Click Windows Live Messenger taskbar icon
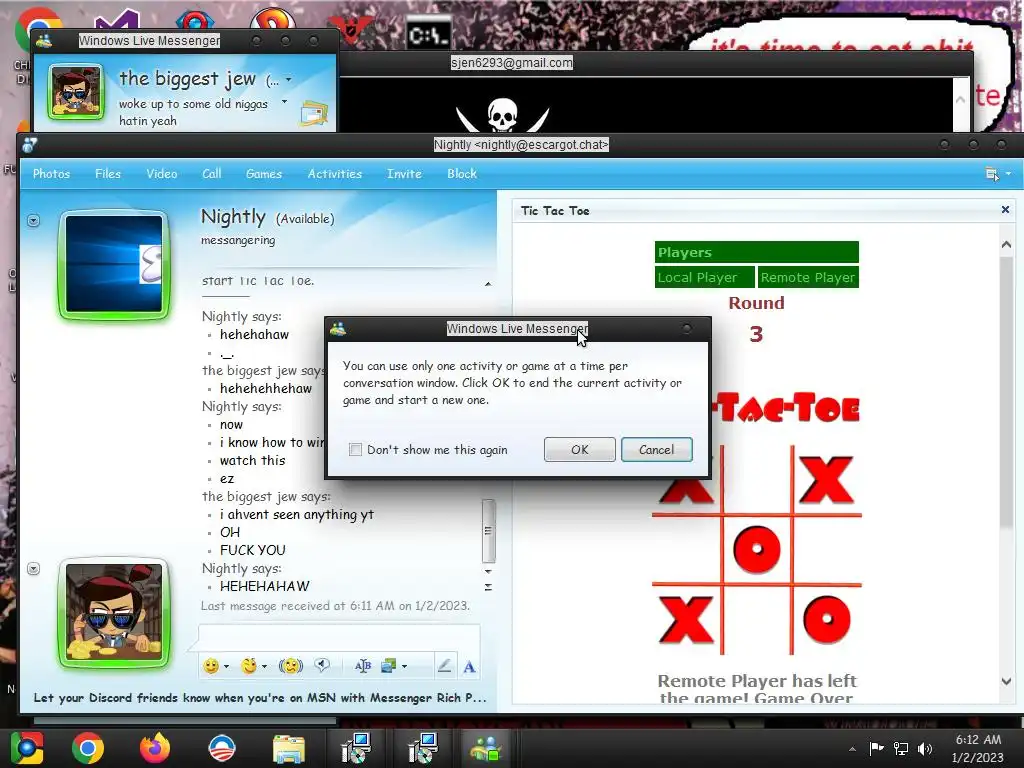This screenshot has width=1024, height=768. tap(486, 748)
